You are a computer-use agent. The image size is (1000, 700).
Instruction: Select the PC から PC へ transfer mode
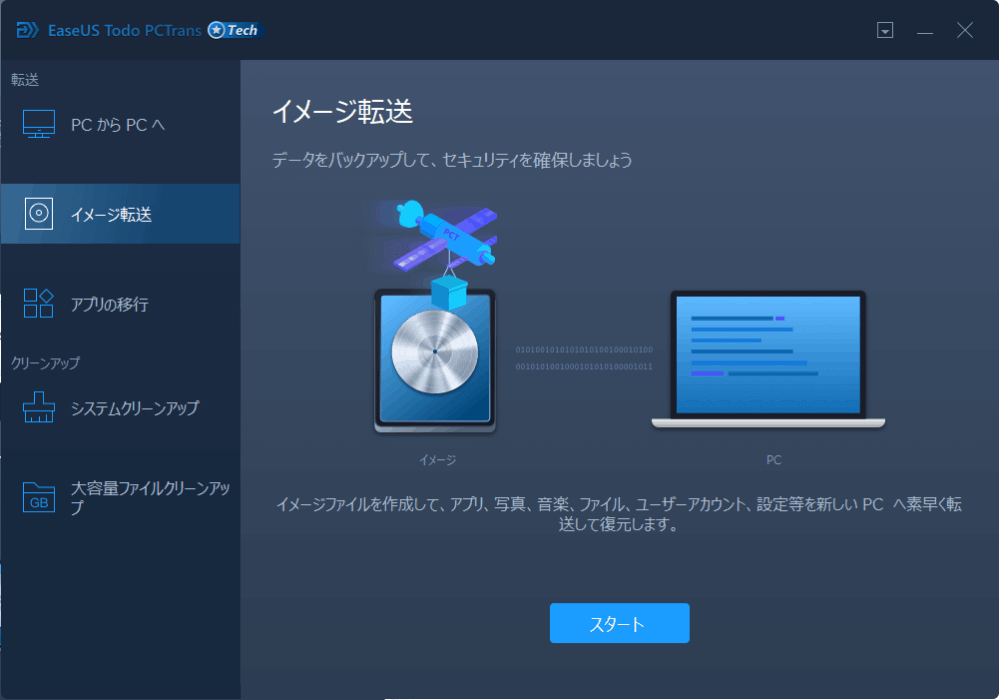pos(120,123)
